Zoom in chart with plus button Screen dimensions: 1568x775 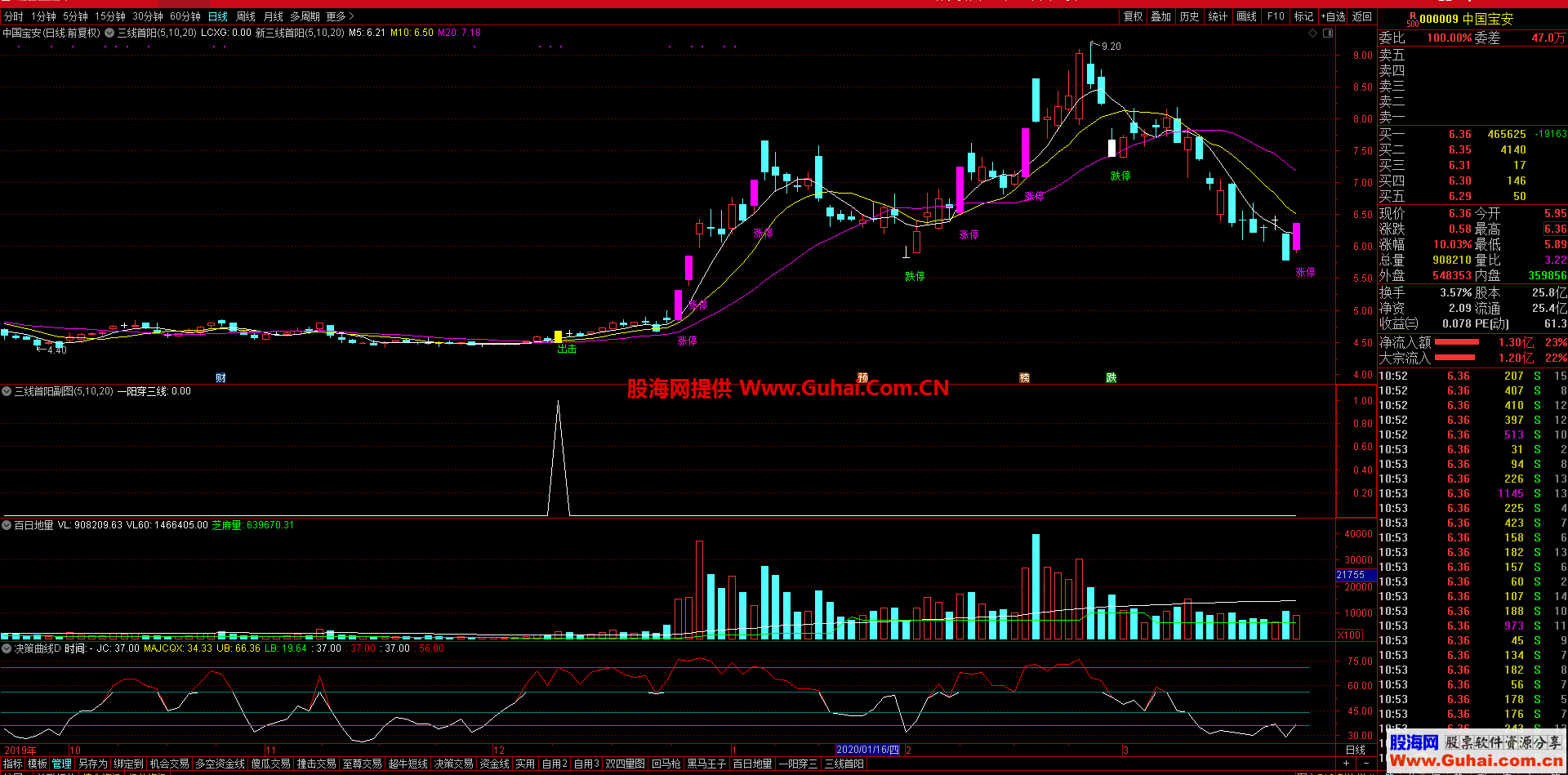[x=1346, y=764]
